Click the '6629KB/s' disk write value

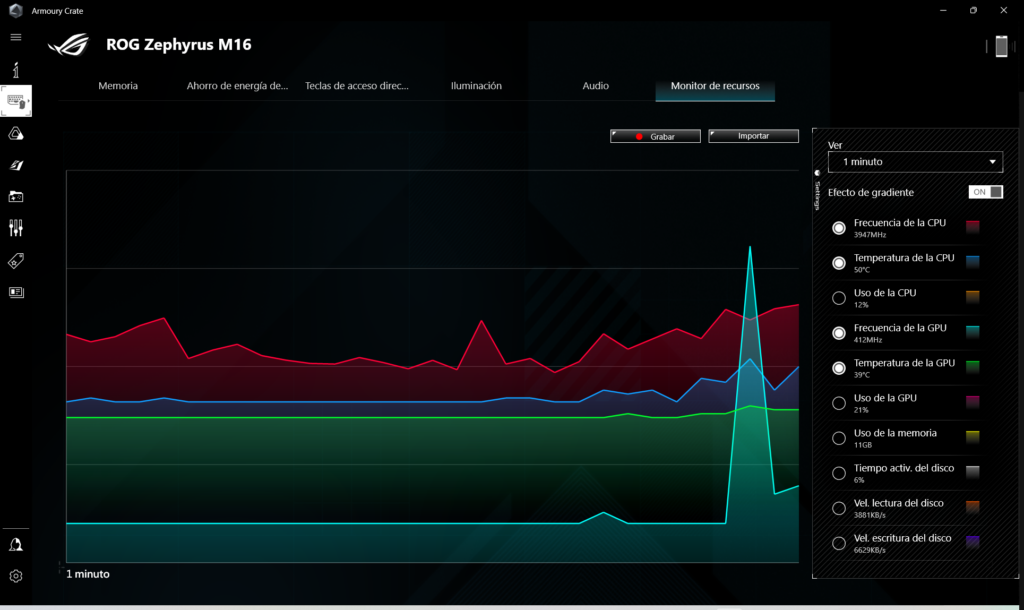pos(870,551)
